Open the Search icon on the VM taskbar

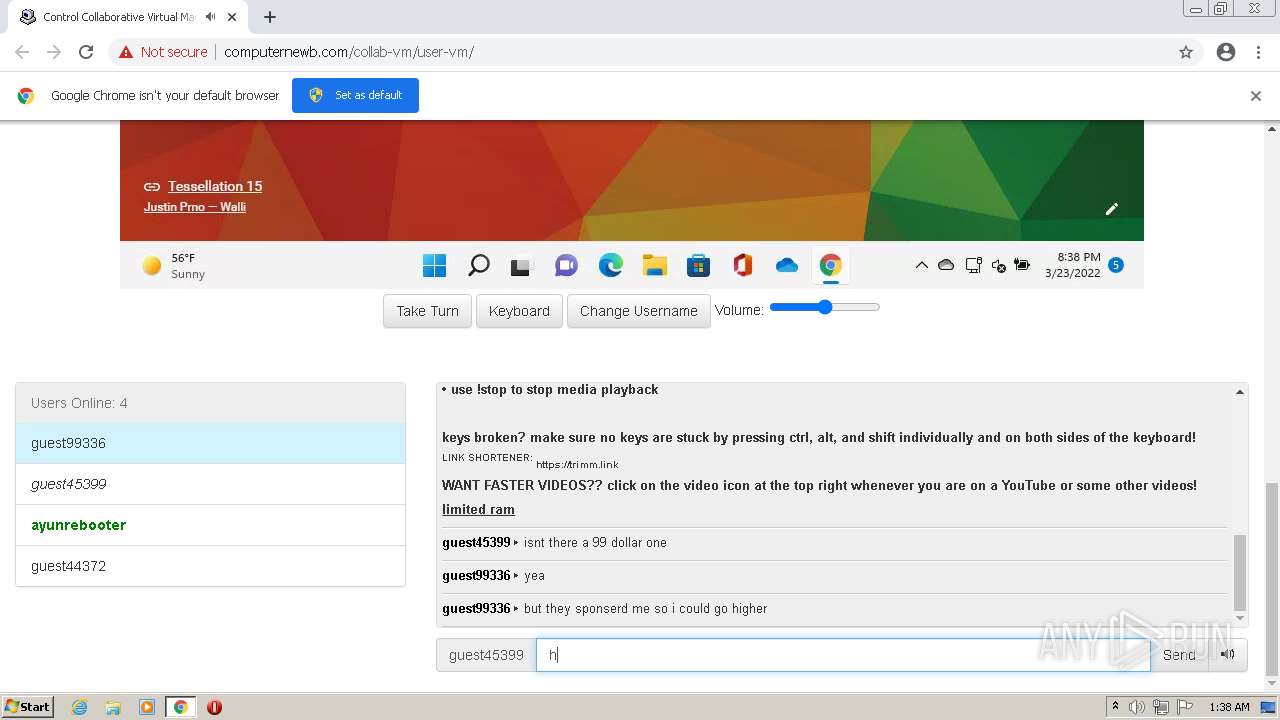[478, 265]
